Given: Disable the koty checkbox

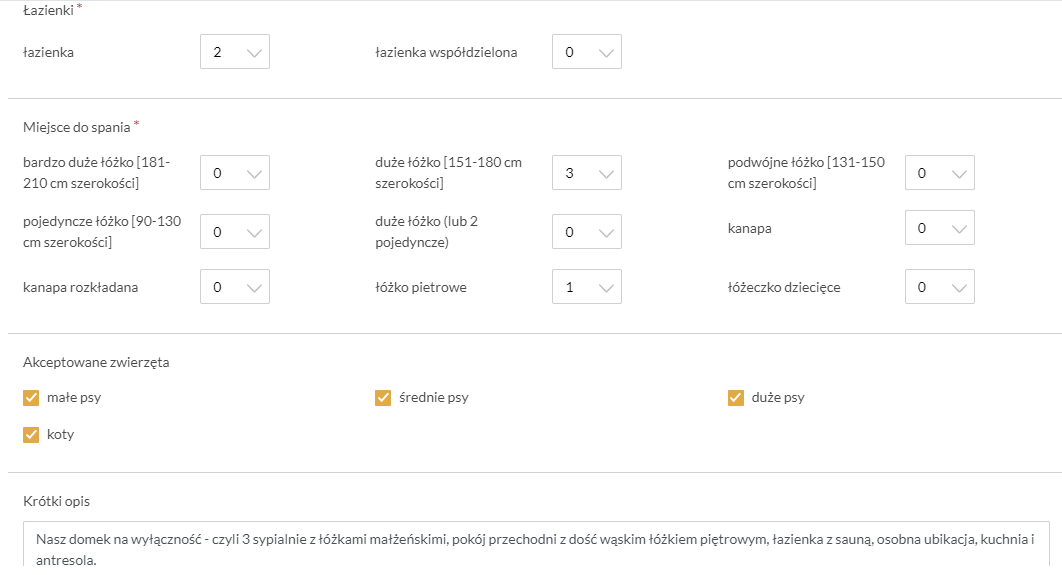Looking at the screenshot, I should (x=31, y=435).
